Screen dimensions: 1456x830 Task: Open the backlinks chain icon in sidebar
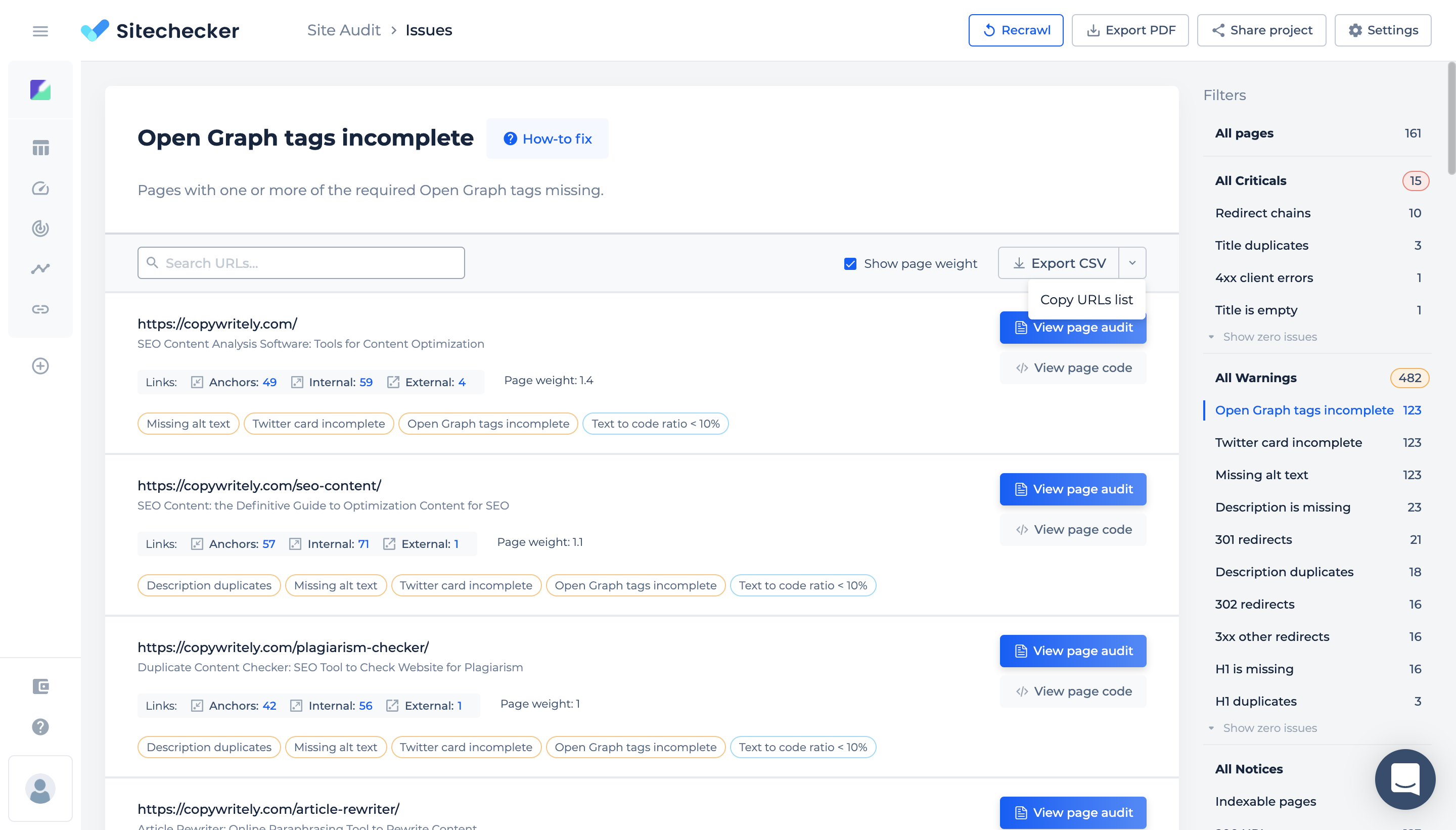(x=40, y=309)
